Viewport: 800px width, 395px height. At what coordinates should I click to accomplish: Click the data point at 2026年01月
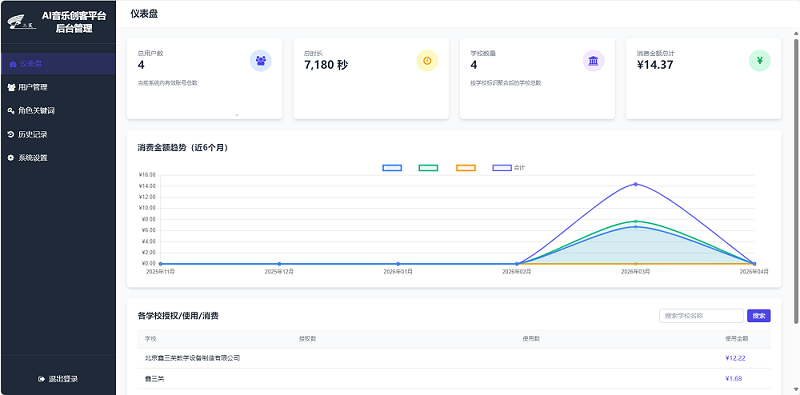pyautogui.click(x=398, y=264)
